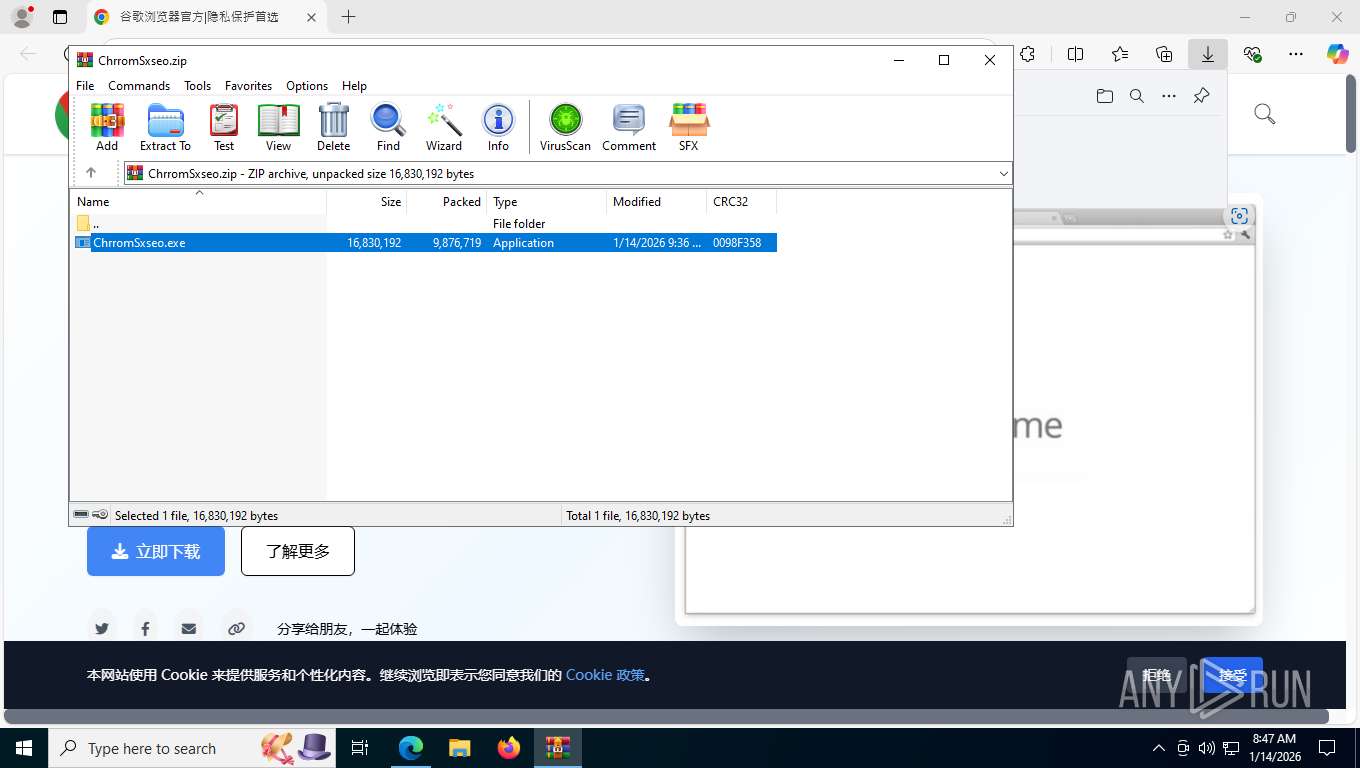Image resolution: width=1360 pixels, height=768 pixels.
Task: Toggle Edge split screen icon
Action: click(1075, 54)
